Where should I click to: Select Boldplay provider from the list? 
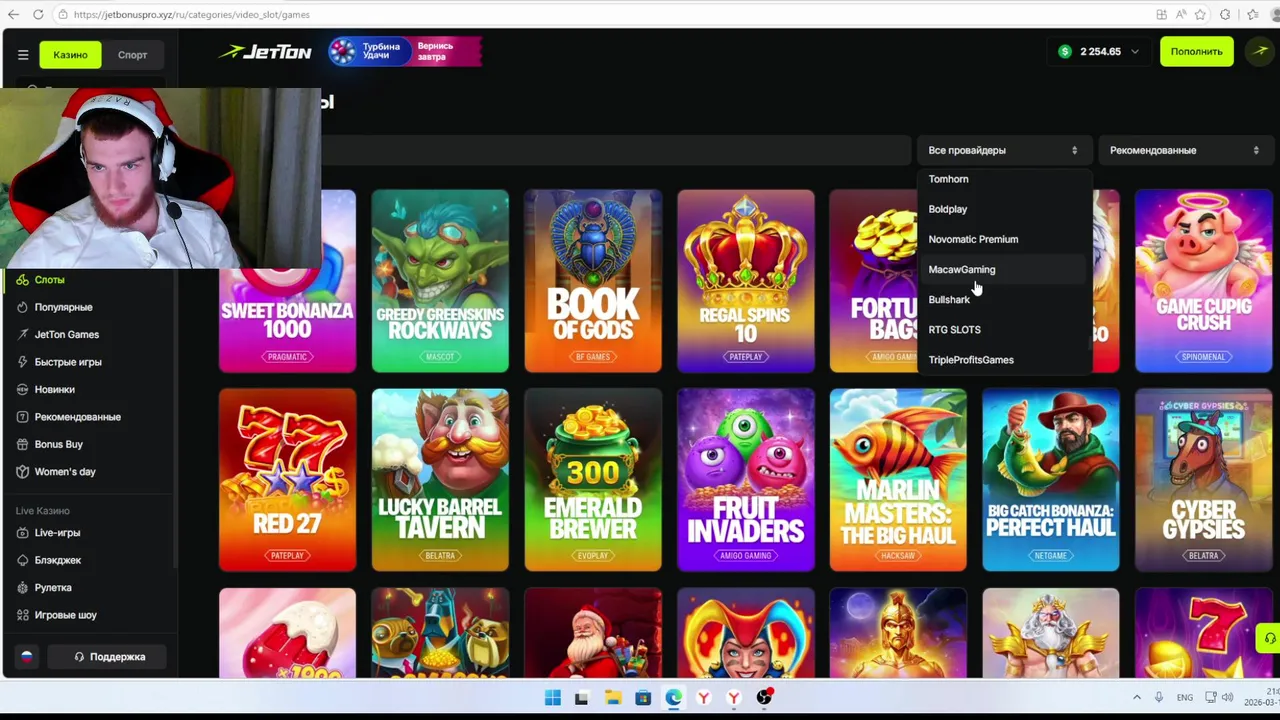click(x=1002, y=209)
